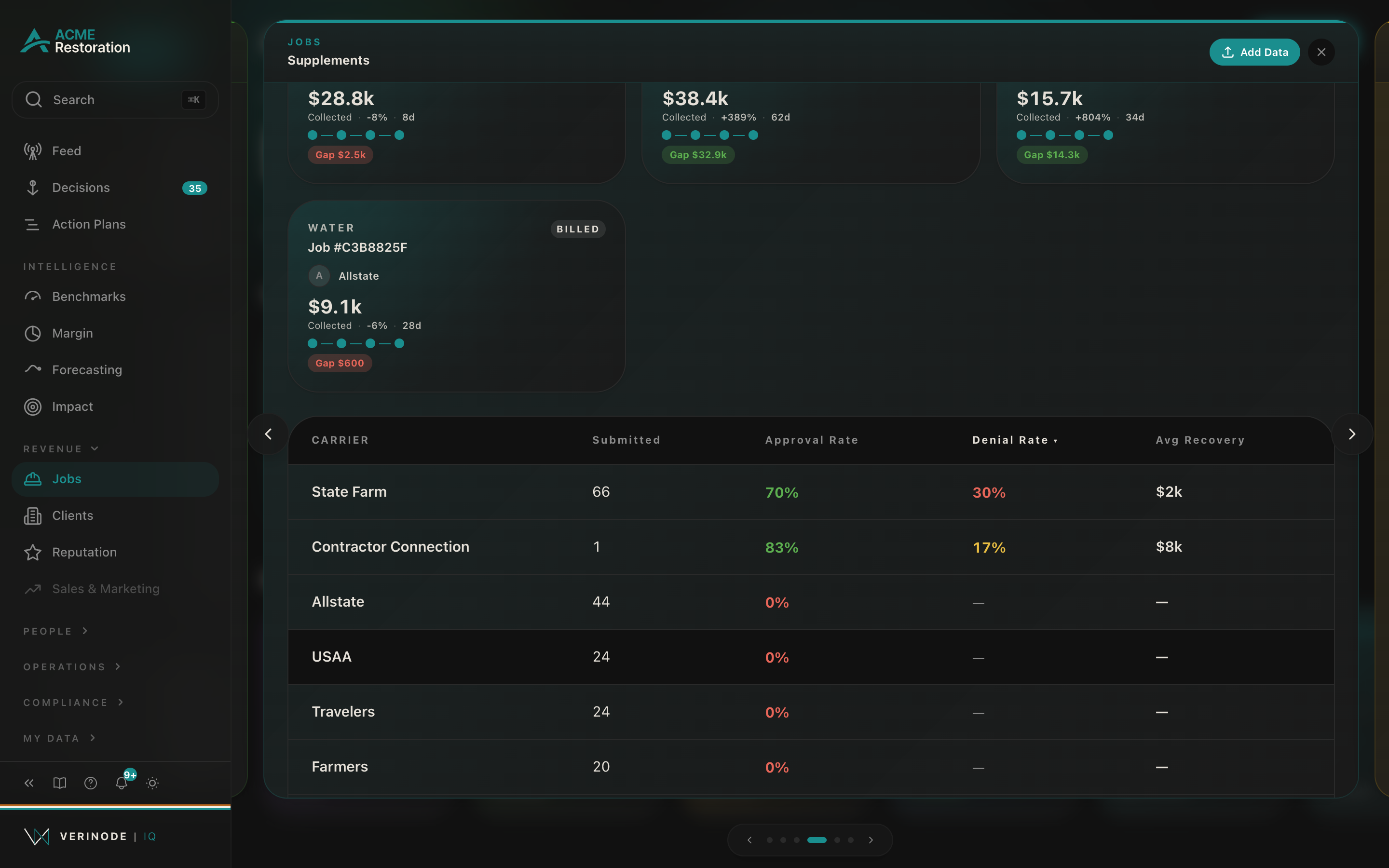Select the last pager dot
Screen dimensions: 1389x868
tap(851, 840)
